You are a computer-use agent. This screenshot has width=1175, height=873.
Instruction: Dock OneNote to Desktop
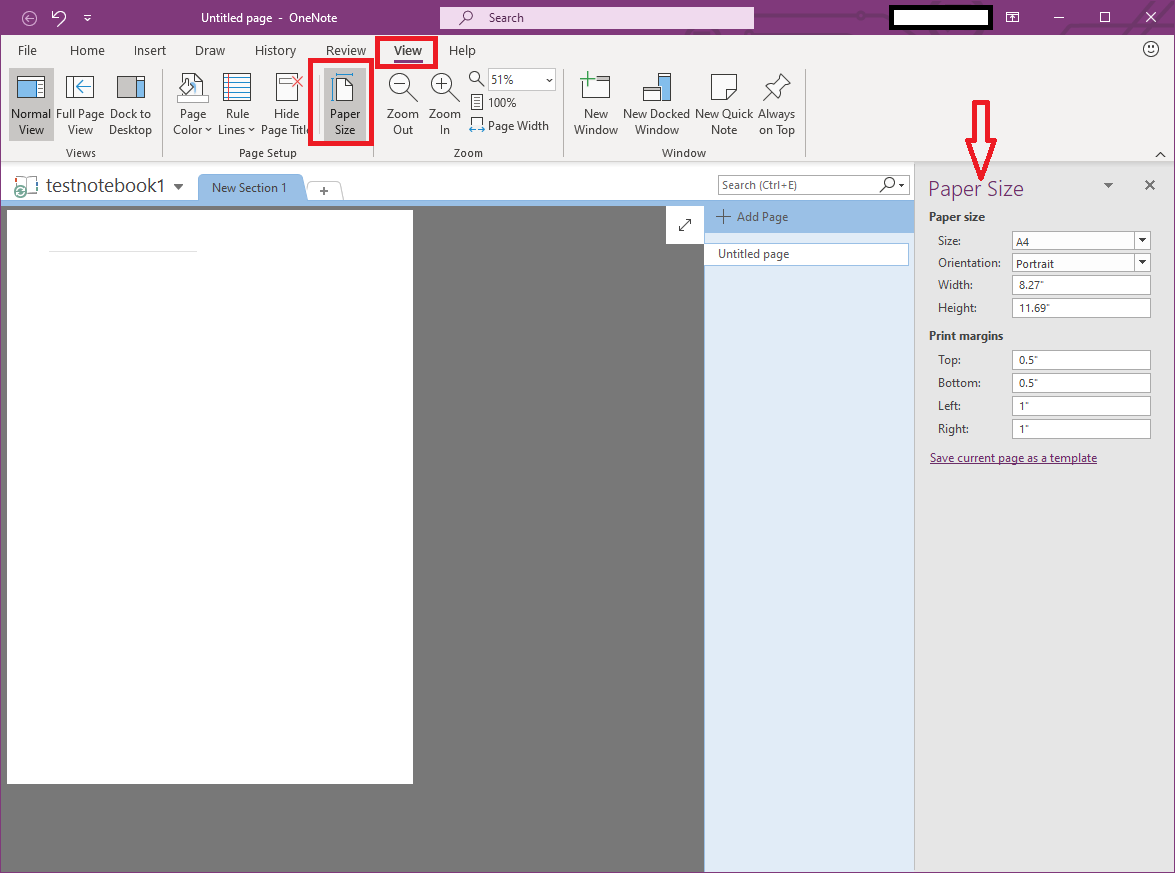coord(130,104)
